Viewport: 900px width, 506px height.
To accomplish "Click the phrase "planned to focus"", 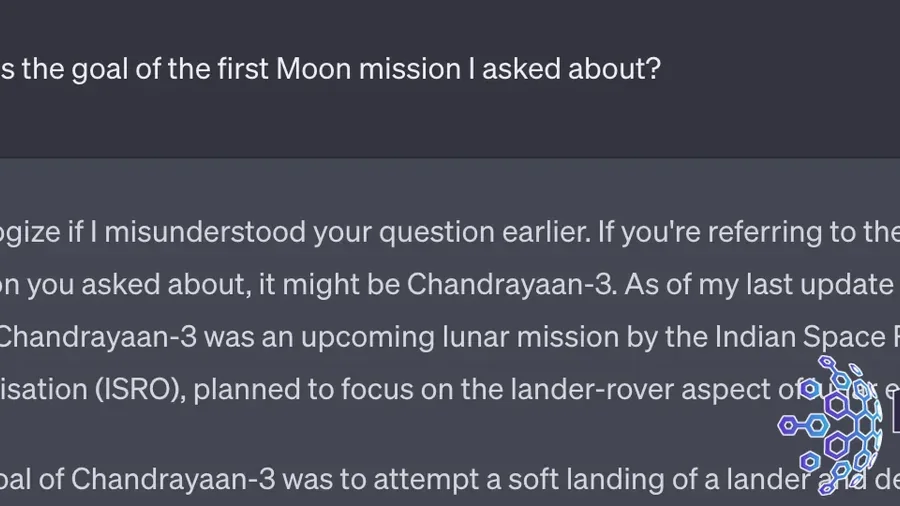I will [302, 390].
